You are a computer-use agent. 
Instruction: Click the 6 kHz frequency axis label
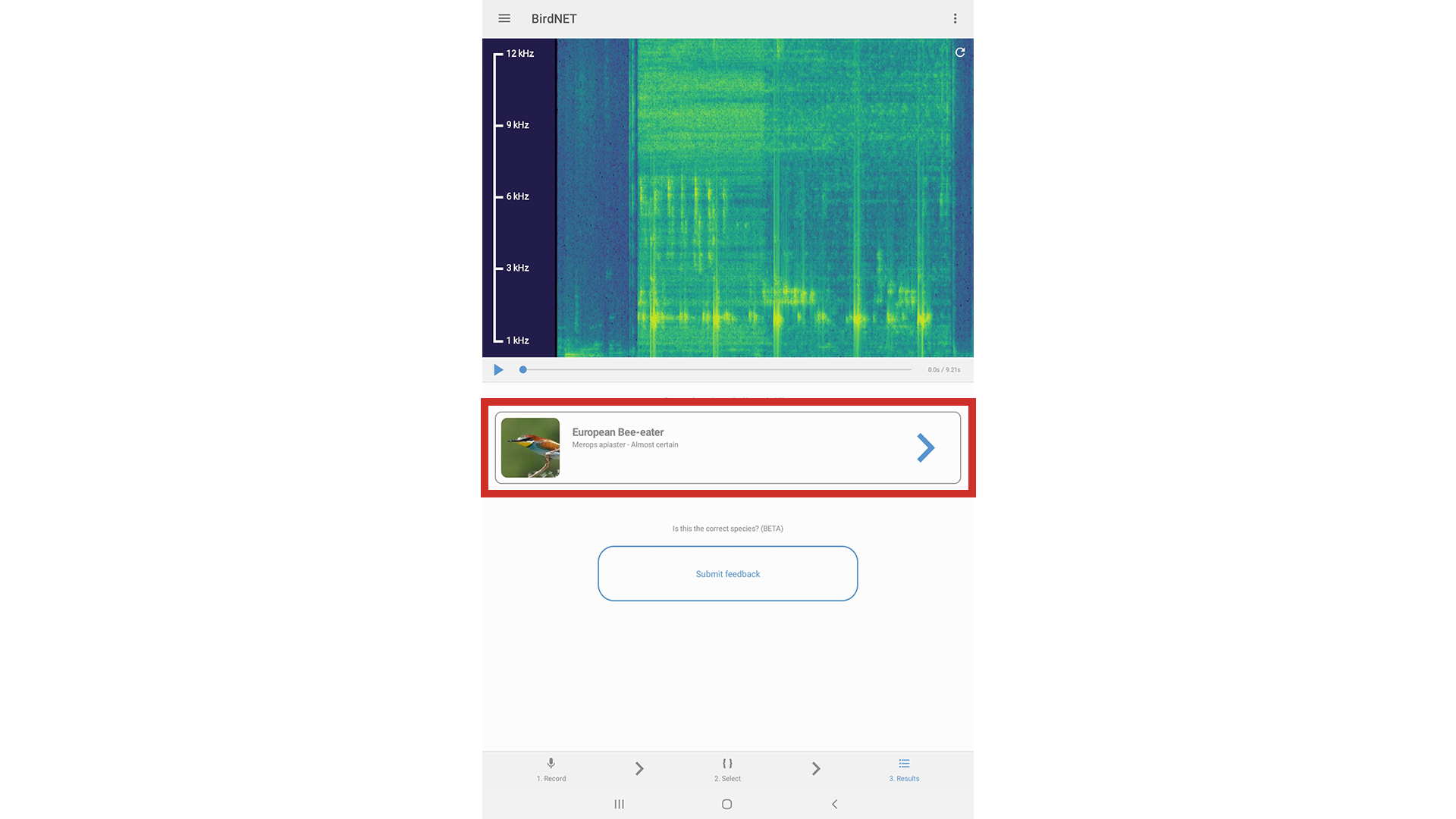click(518, 196)
